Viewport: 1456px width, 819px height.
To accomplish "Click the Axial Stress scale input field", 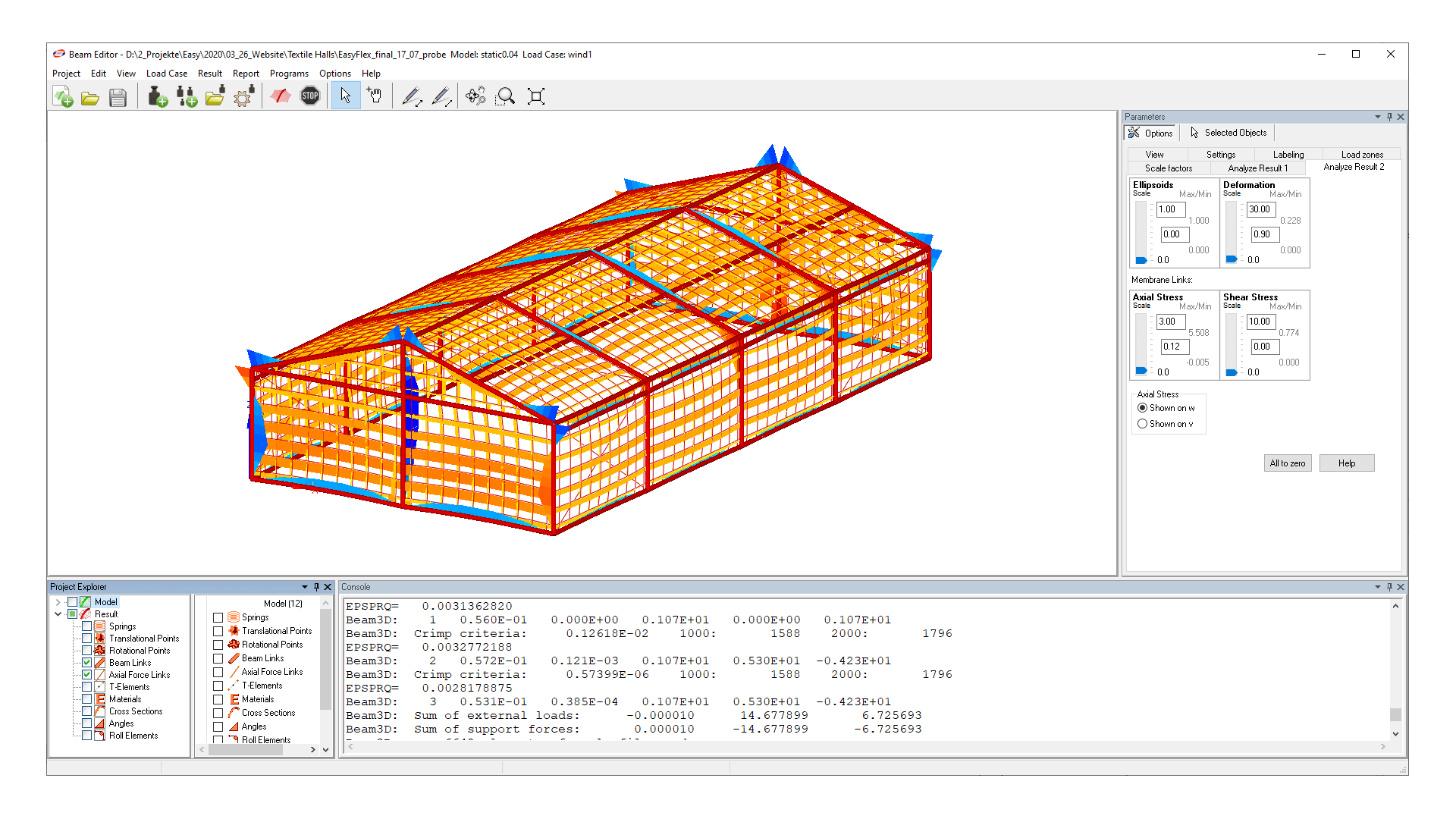I will pyautogui.click(x=1170, y=322).
